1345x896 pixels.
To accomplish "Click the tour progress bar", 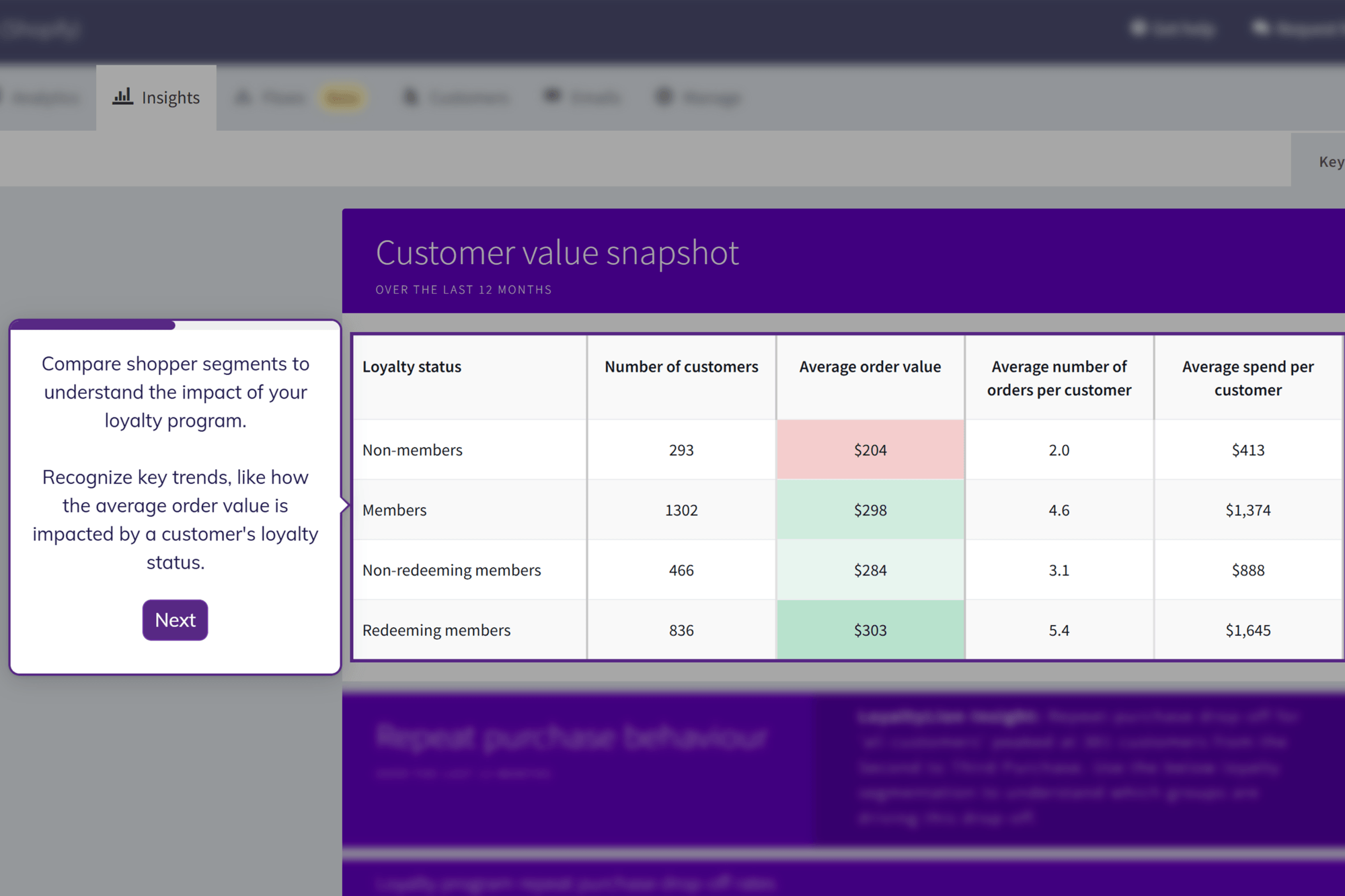I will pyautogui.click(x=175, y=325).
